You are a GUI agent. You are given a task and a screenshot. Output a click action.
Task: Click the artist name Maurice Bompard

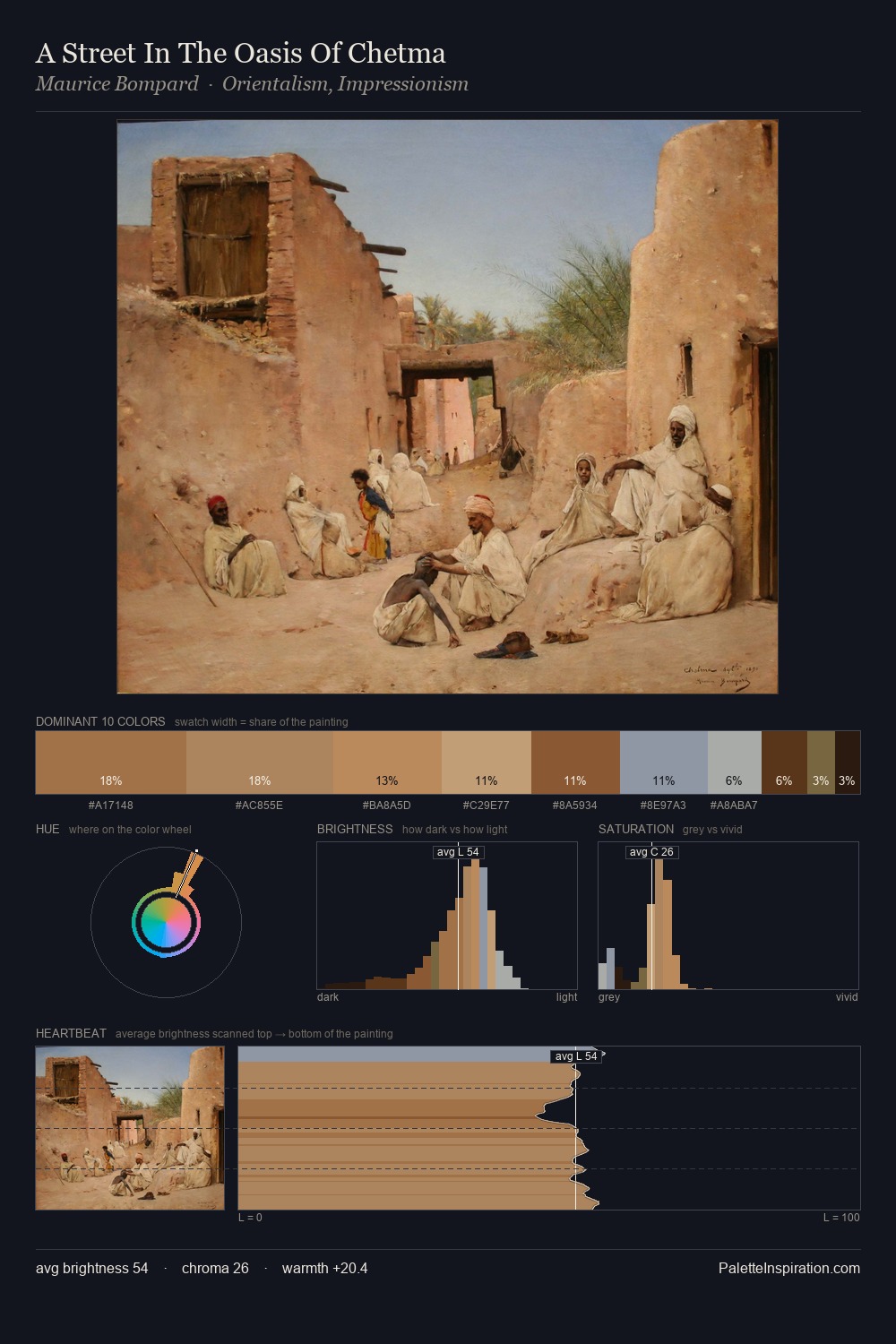(116, 84)
